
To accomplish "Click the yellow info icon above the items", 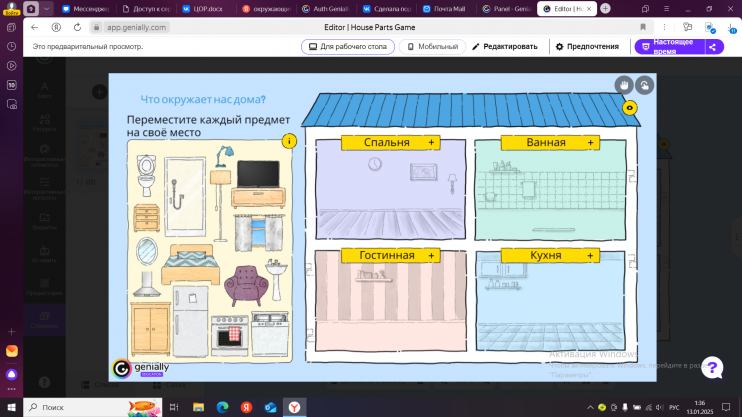I will tap(289, 141).
